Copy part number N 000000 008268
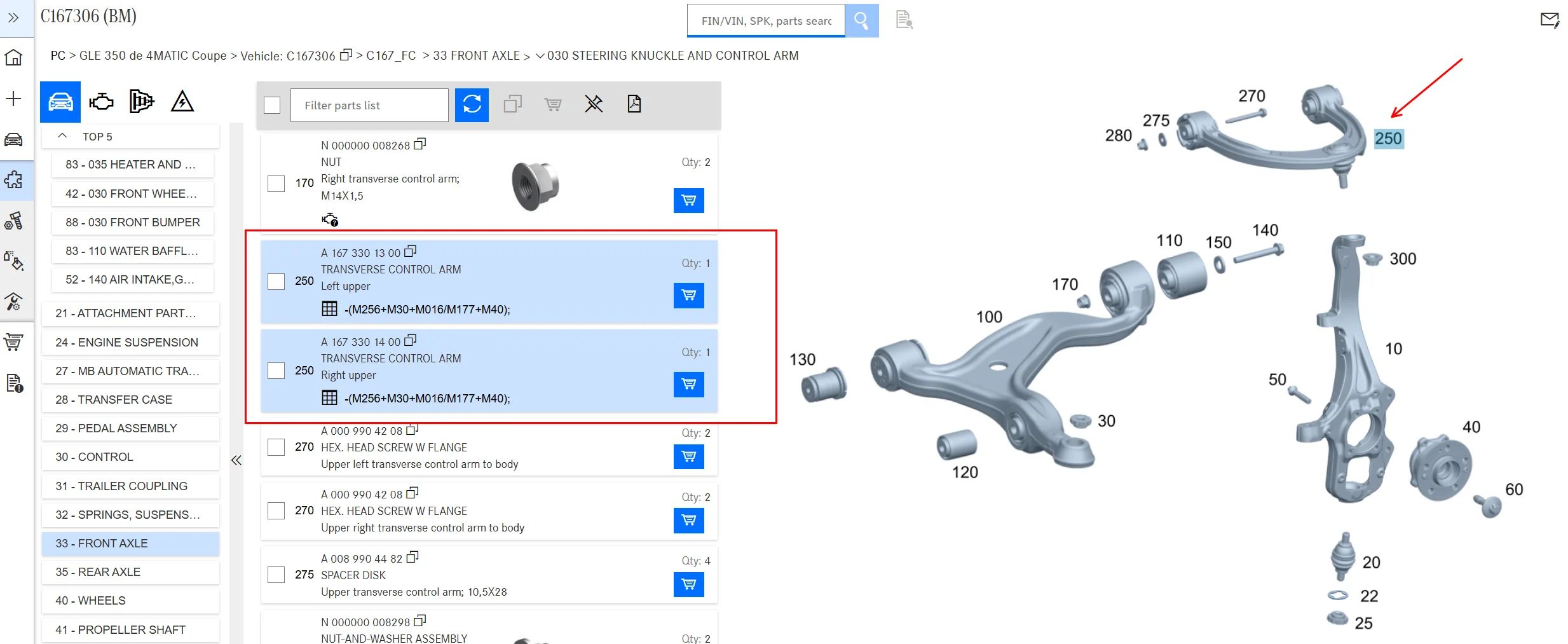 click(x=419, y=144)
